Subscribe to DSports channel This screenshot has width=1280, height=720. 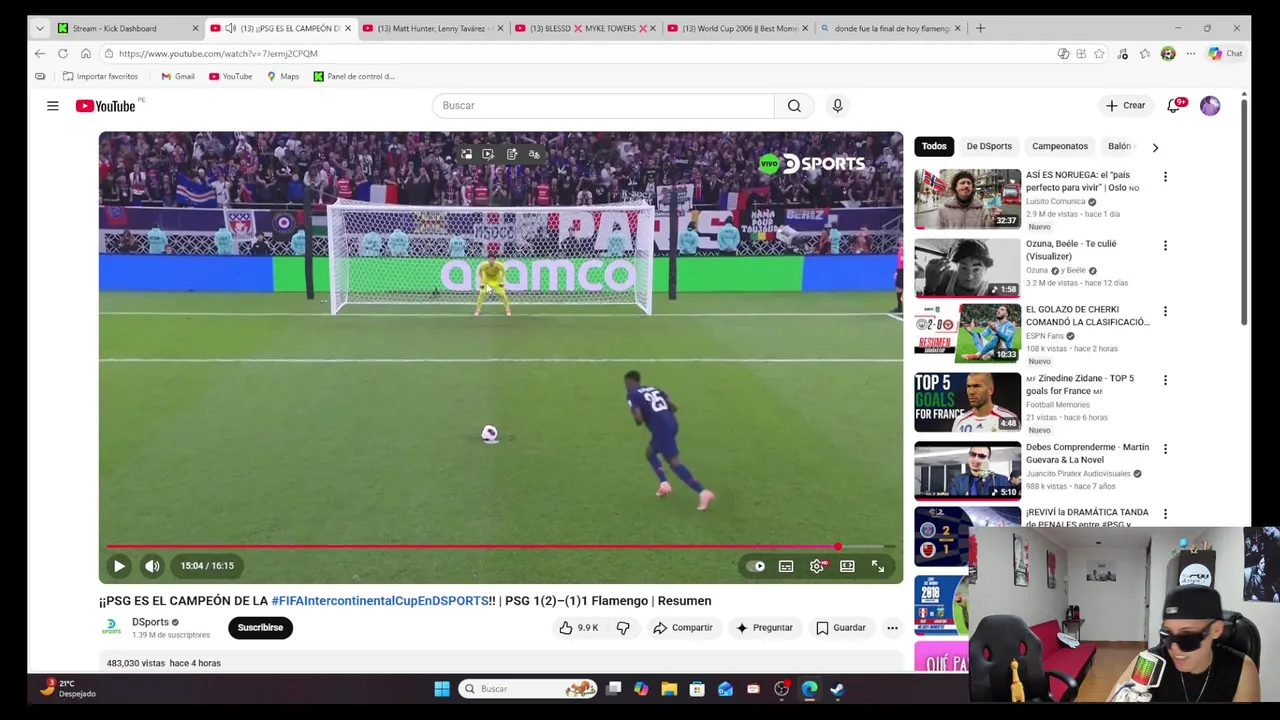[260, 628]
